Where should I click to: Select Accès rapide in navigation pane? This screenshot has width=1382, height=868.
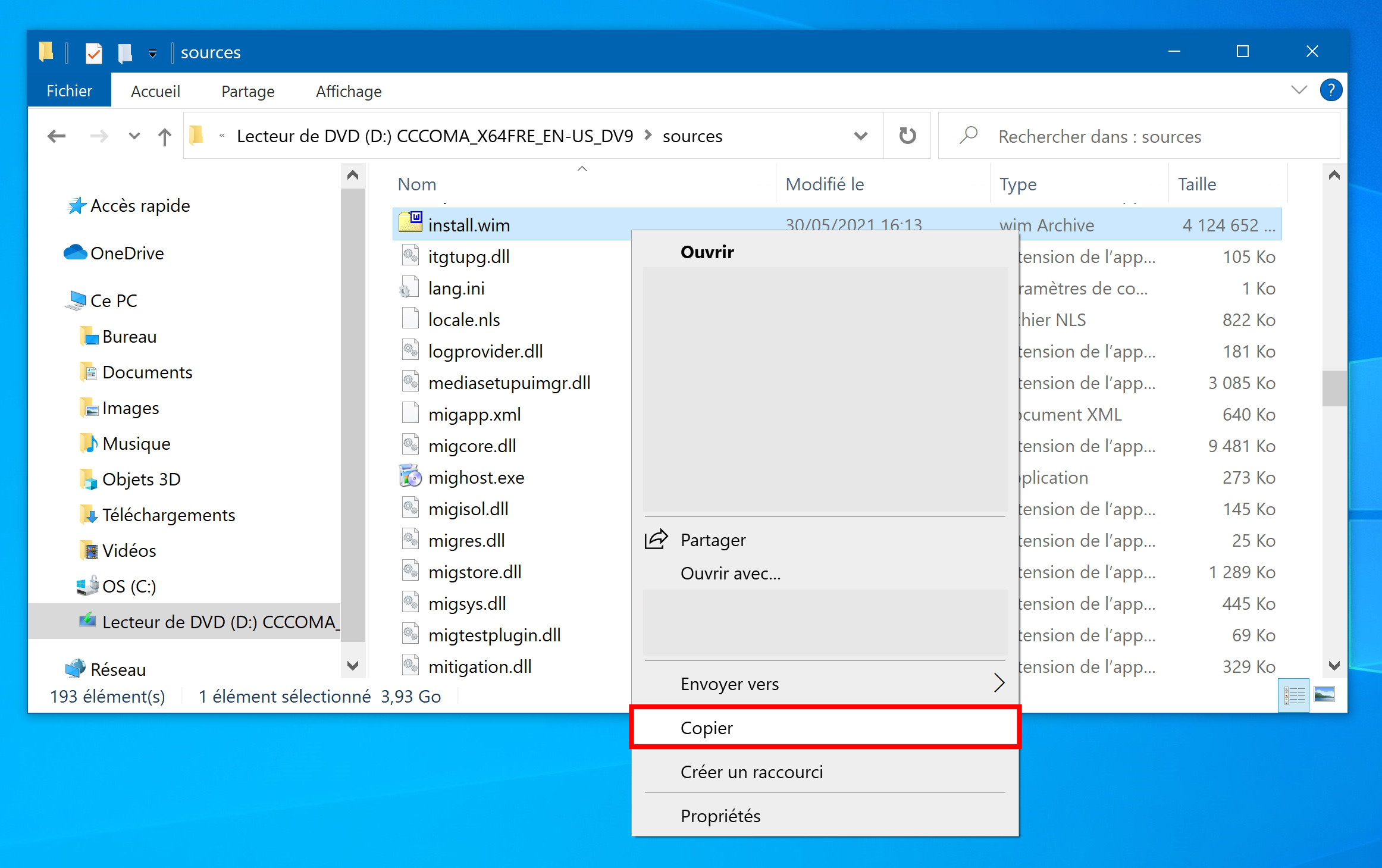pyautogui.click(x=129, y=206)
